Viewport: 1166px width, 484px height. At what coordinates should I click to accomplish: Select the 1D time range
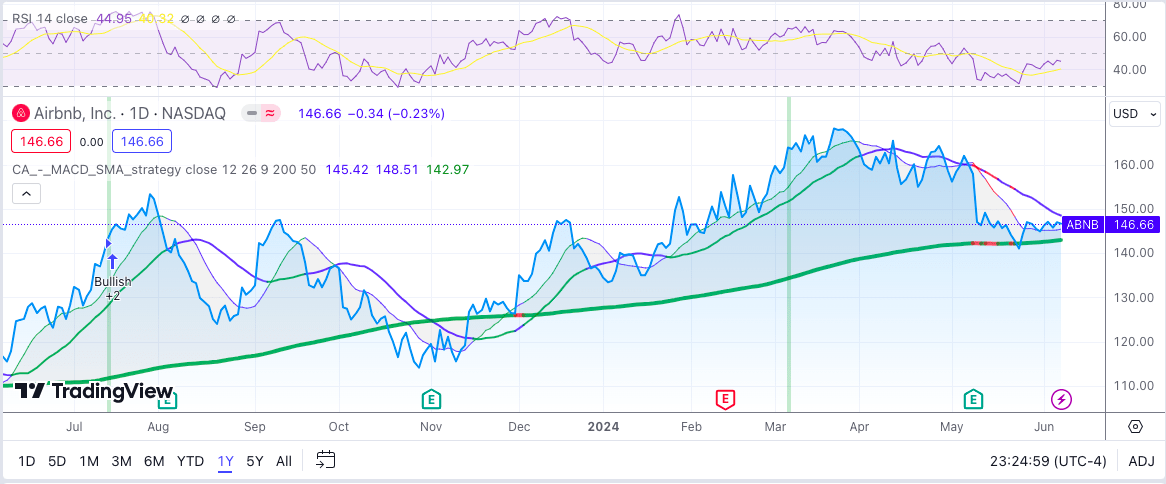coord(26,461)
